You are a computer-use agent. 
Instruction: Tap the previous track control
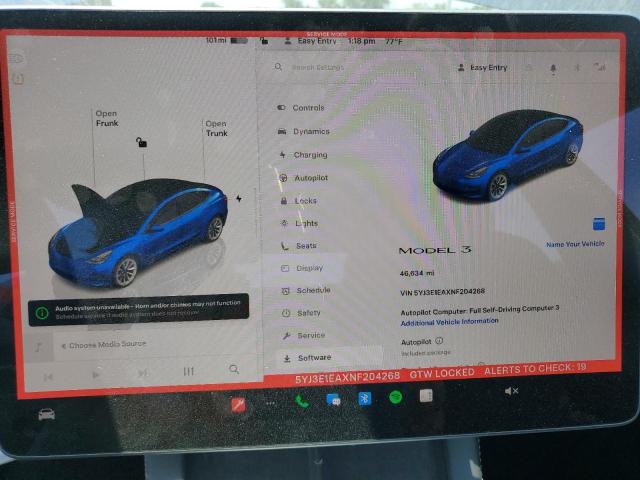(48, 377)
